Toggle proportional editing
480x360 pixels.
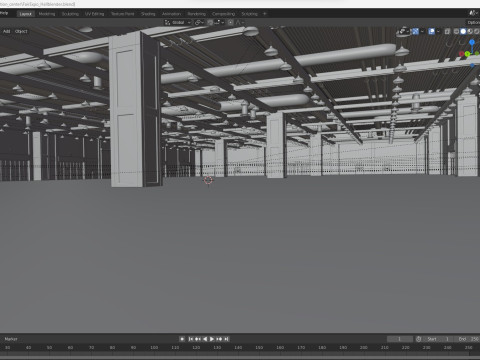[x=231, y=22]
